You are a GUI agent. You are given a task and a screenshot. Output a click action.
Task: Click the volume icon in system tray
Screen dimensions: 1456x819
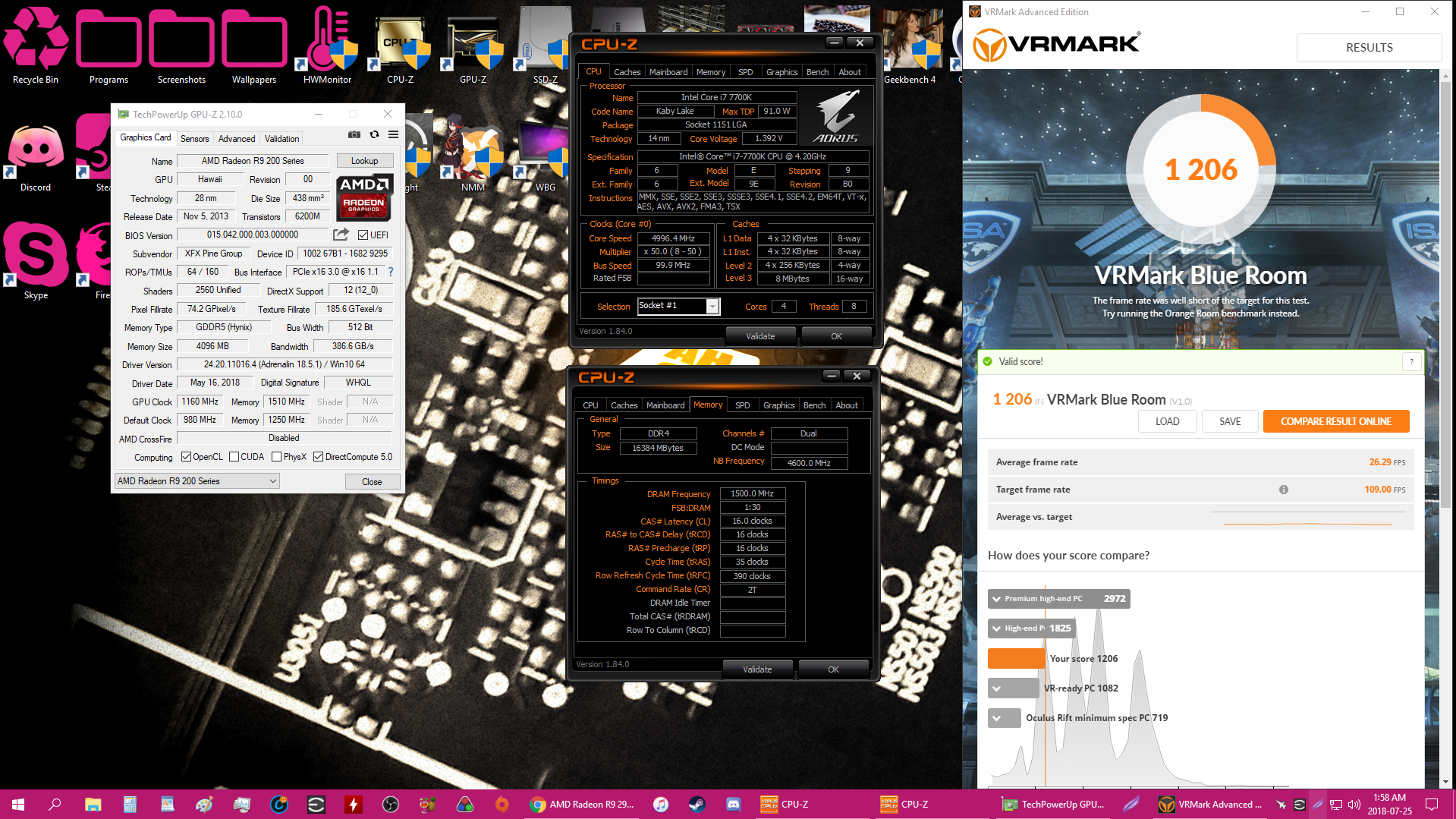(x=1354, y=805)
